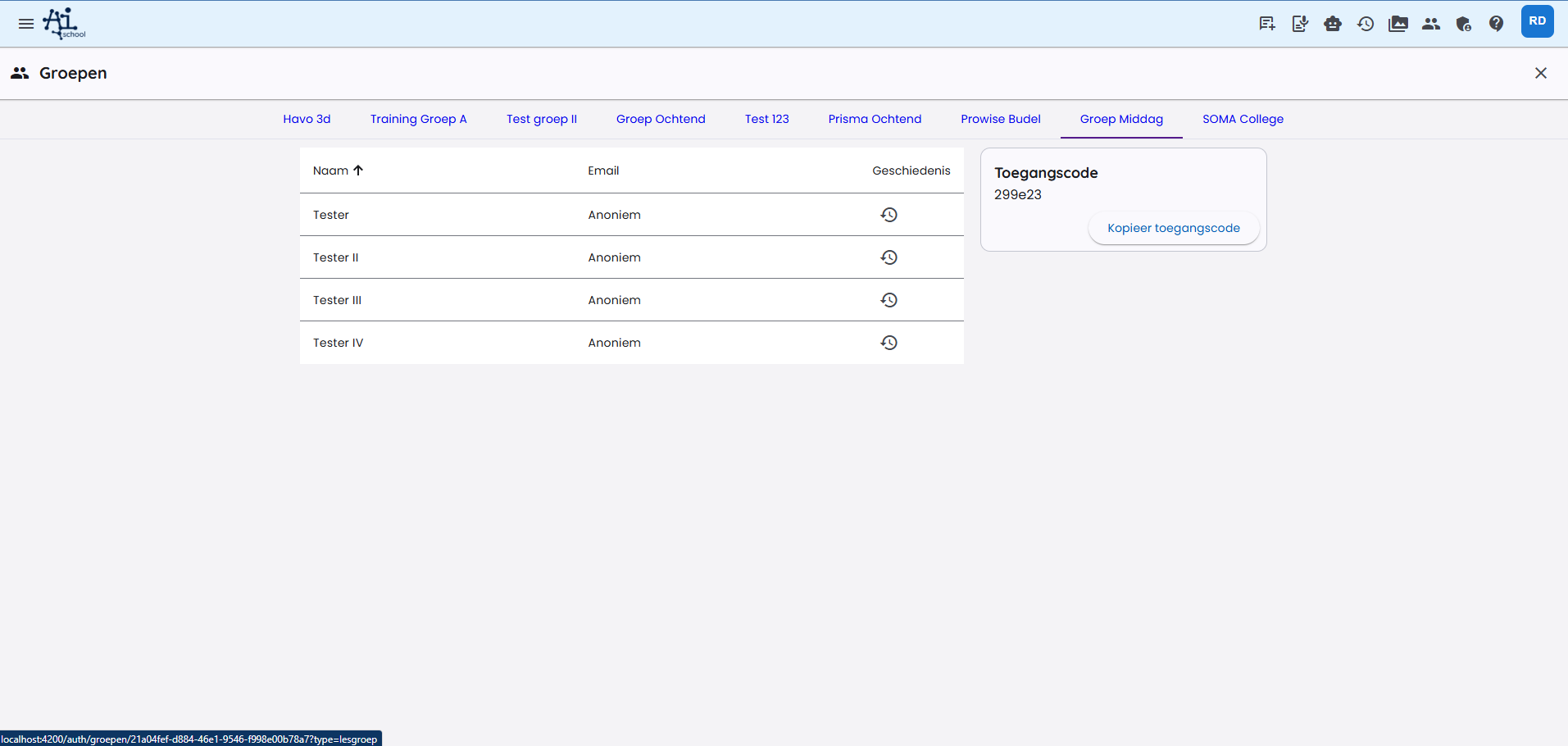The image size is (1568, 746).
Task: Open the Havo 3d tab
Action: (307, 119)
